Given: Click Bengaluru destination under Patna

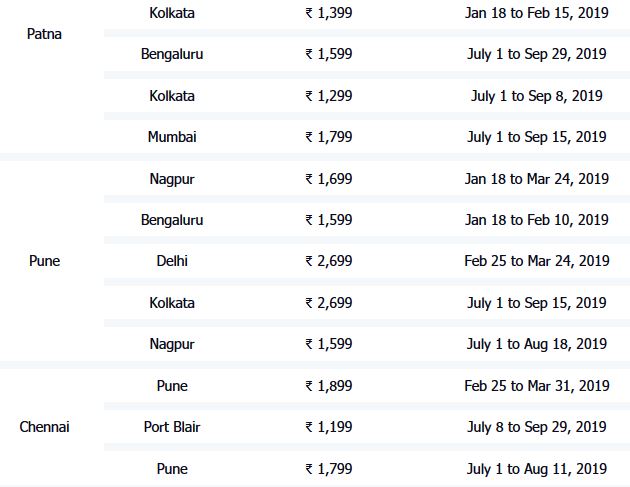Looking at the screenshot, I should click(x=172, y=54).
